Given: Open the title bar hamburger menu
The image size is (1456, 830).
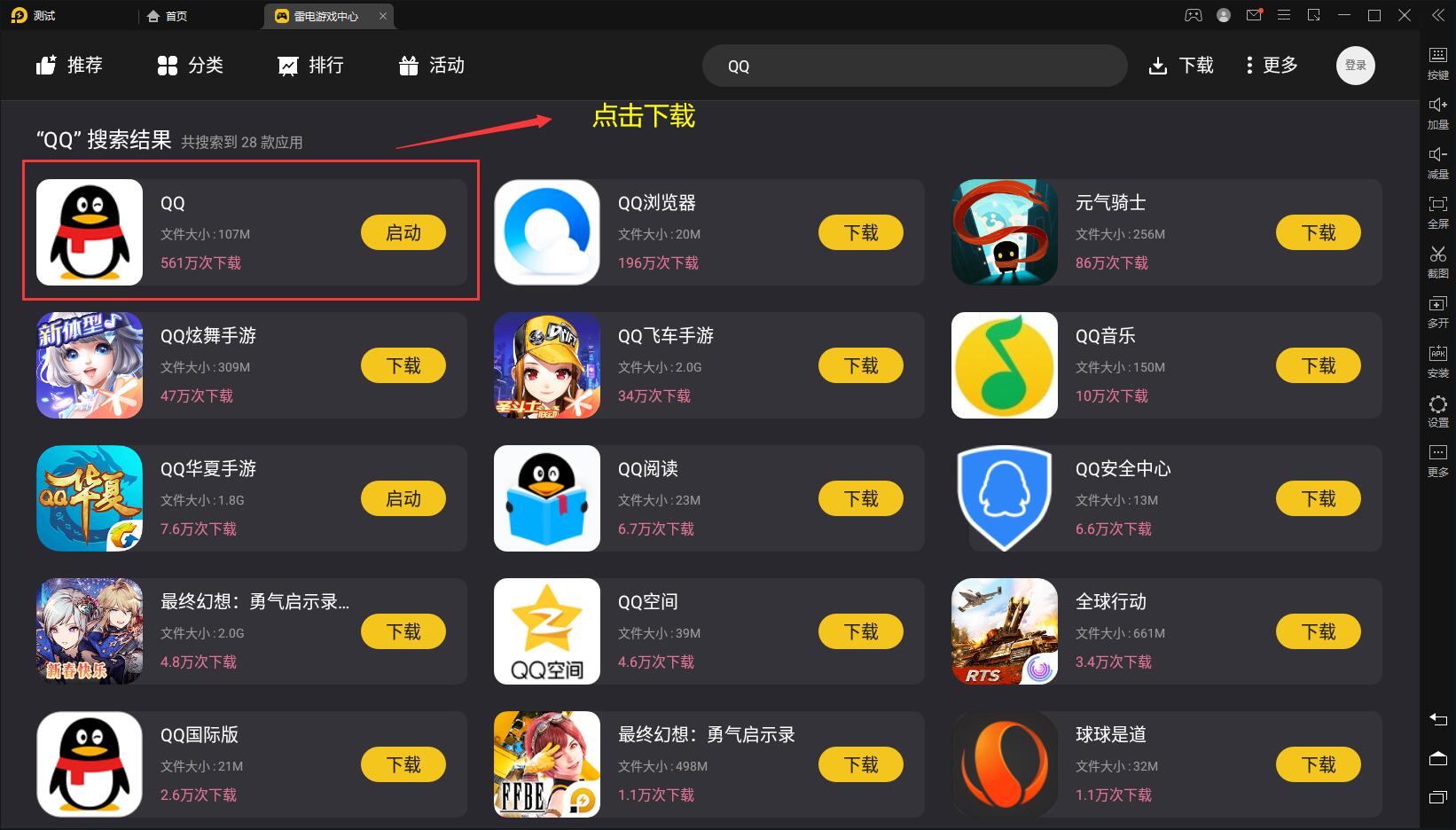Looking at the screenshot, I should pyautogui.click(x=1283, y=15).
